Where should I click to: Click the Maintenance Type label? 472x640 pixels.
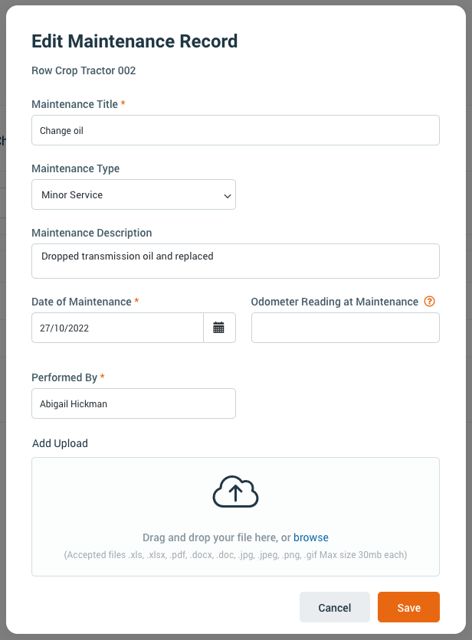click(76, 169)
